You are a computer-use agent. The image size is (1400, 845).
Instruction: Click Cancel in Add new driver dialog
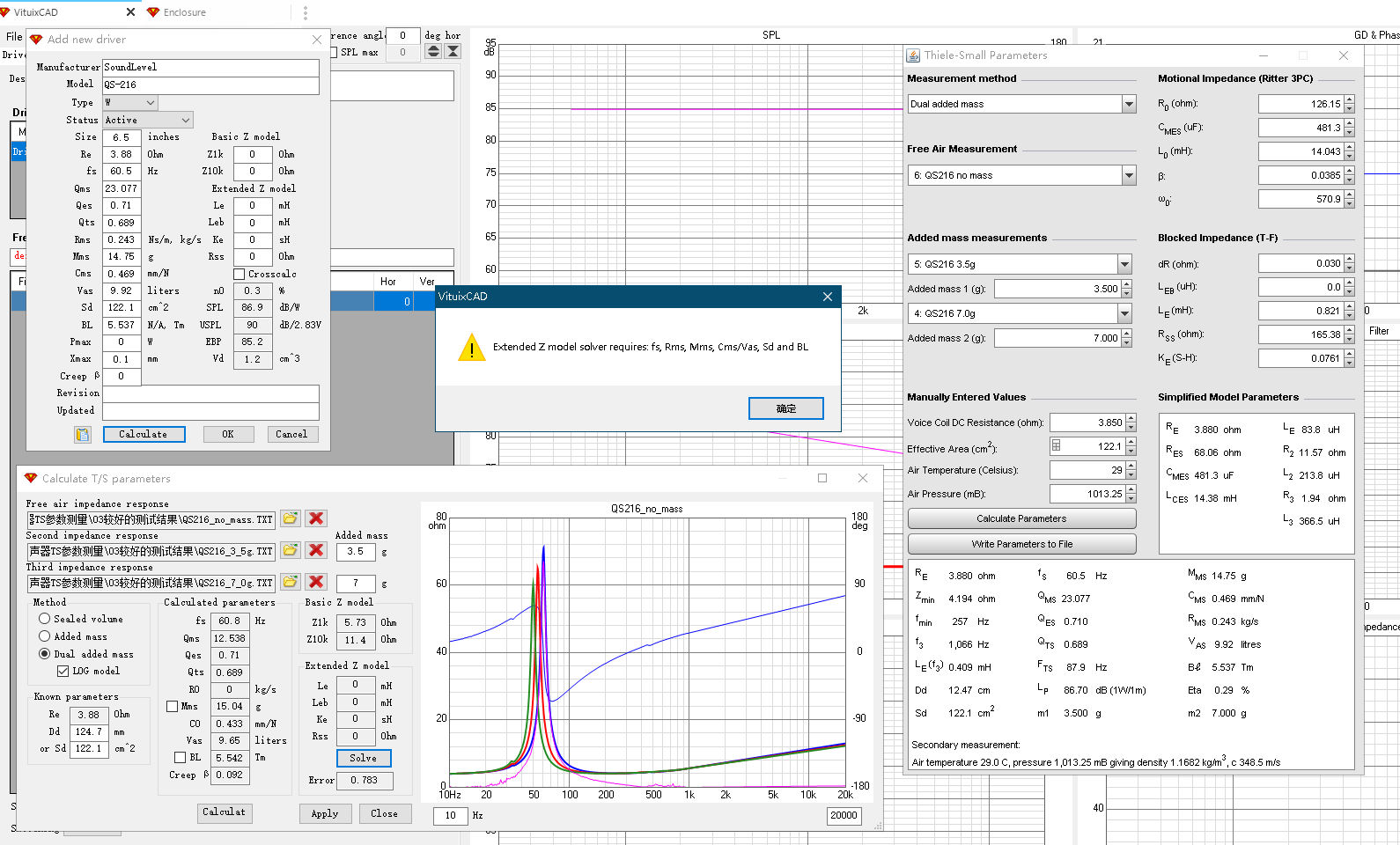(291, 434)
